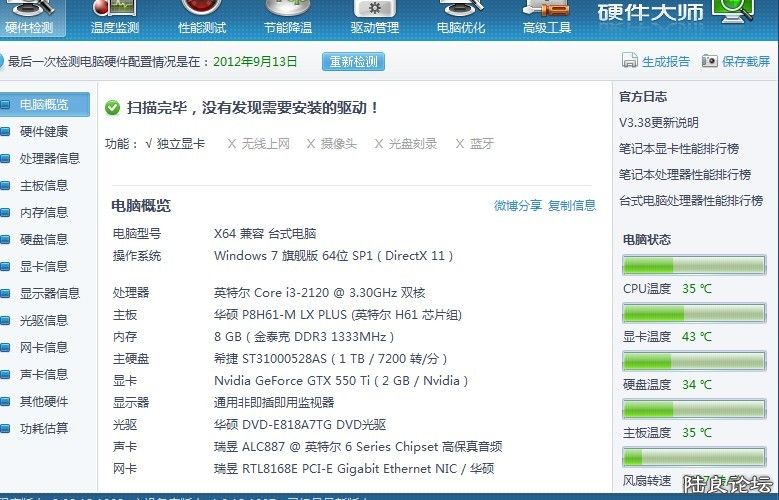Image resolution: width=779 pixels, height=500 pixels.
Task: Click the 重新检测 re-detect button
Action: 353,62
